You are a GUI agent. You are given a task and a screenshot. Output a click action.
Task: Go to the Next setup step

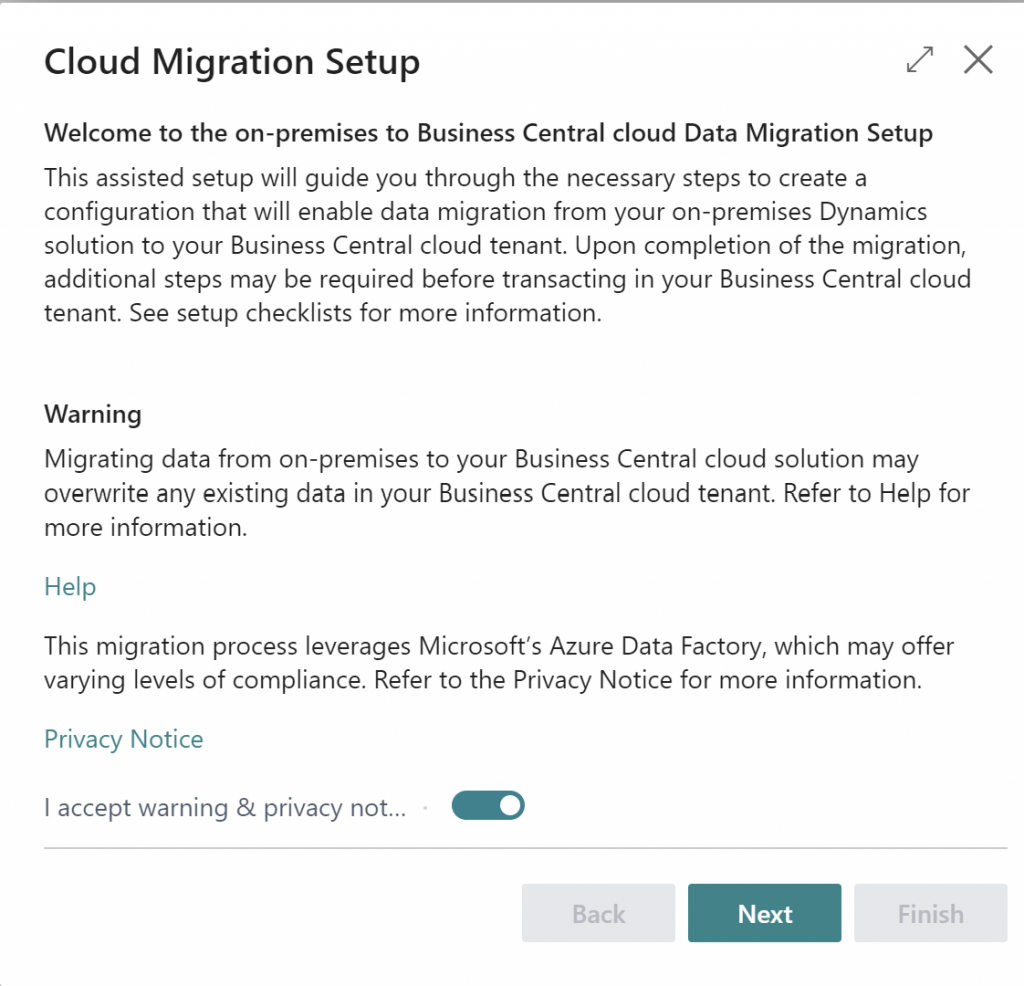point(764,913)
